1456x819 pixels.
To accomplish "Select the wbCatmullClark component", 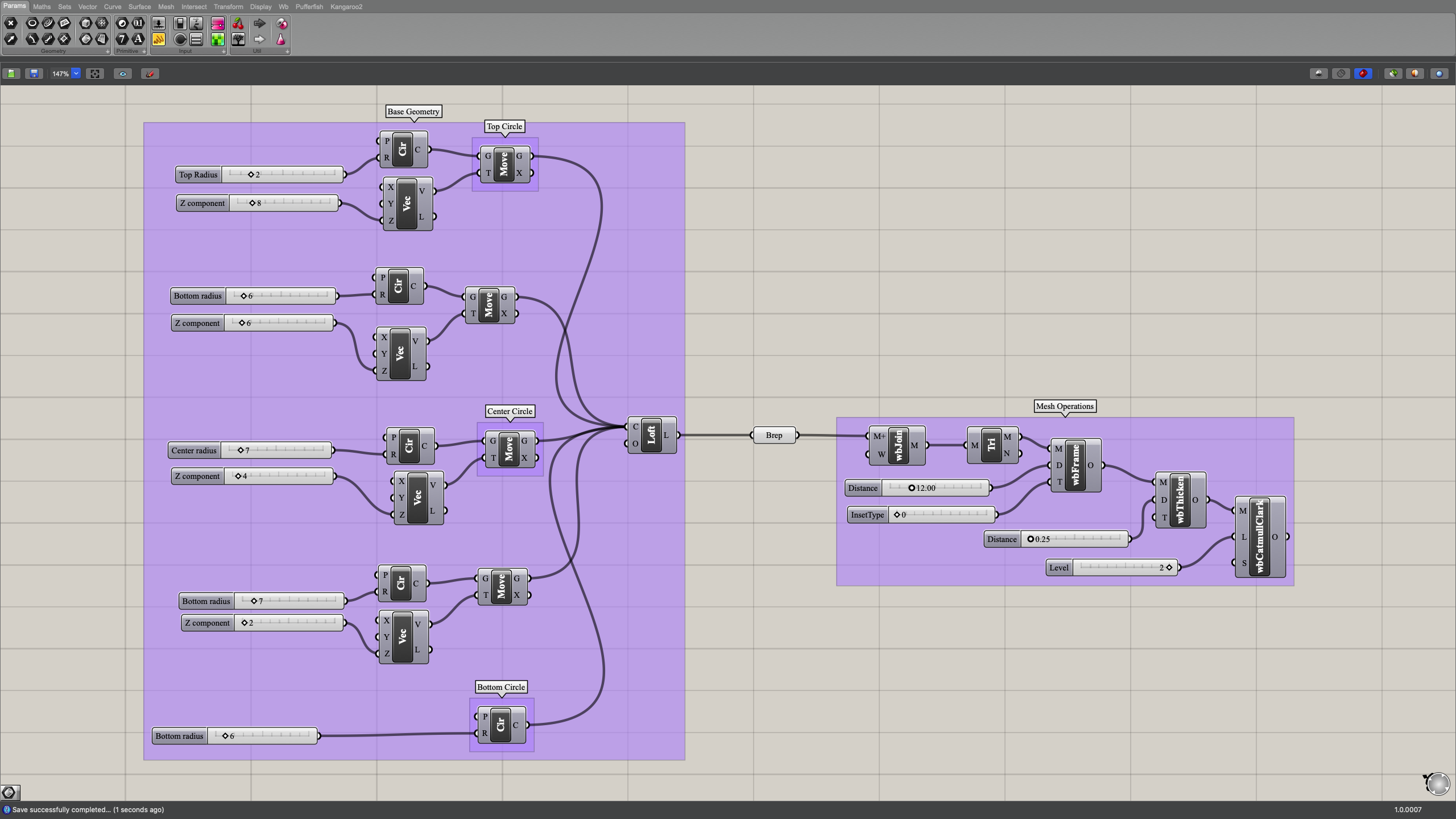I will click(x=1260, y=537).
